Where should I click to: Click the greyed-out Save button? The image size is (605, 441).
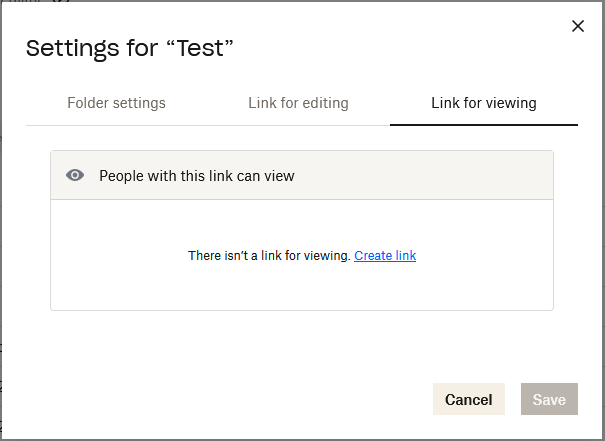549,400
